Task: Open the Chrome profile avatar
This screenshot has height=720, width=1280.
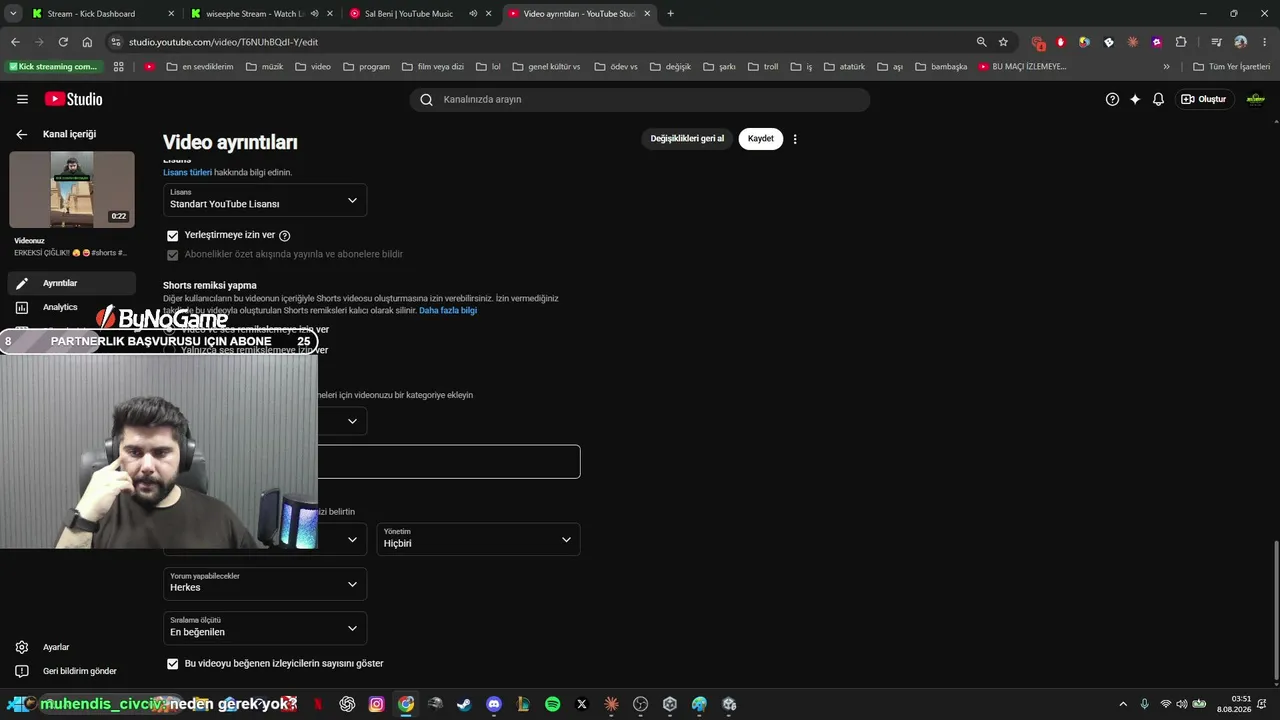Action: [1240, 42]
